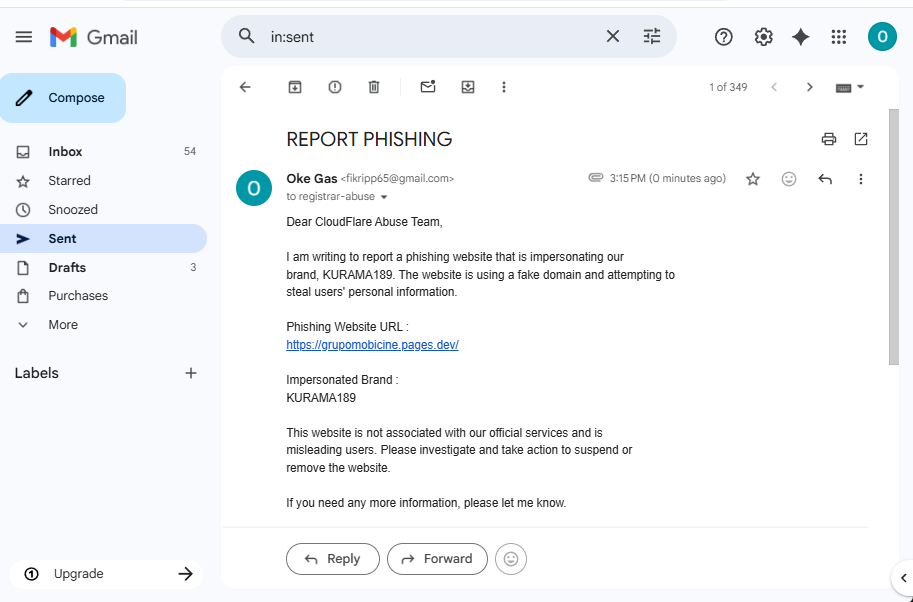The height and width of the screenshot is (602, 913).
Task: Delete the email with the trash icon
Action: click(x=374, y=87)
